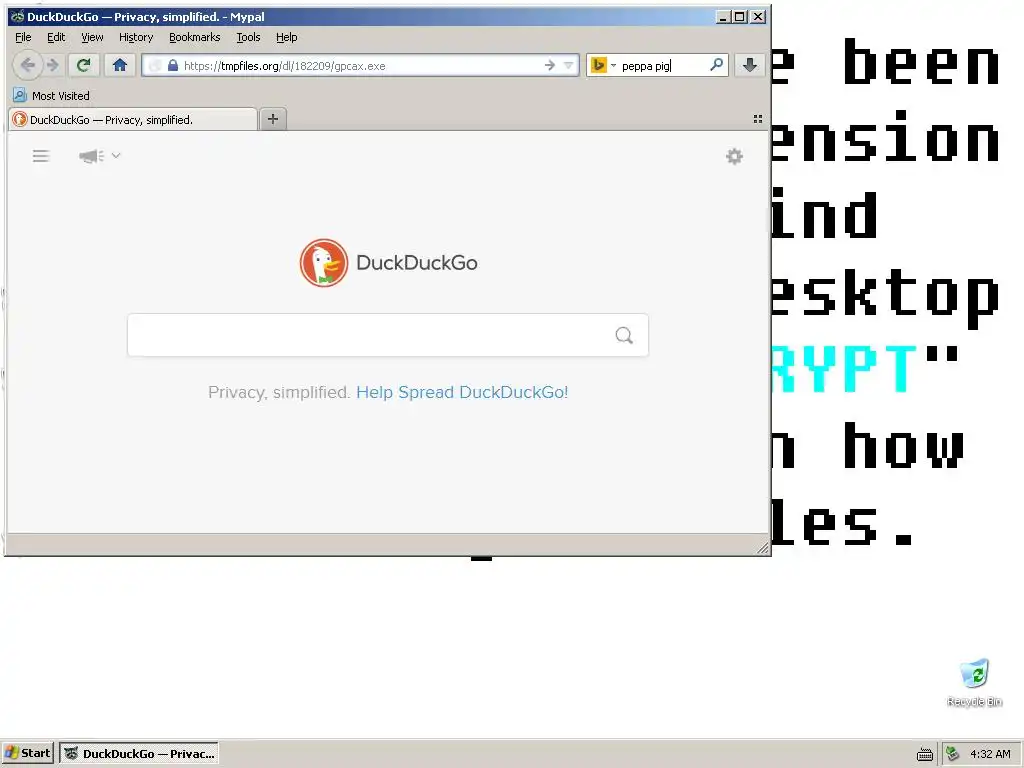1024x768 pixels.
Task: Click the URL text in the address bar
Action: tap(285, 65)
